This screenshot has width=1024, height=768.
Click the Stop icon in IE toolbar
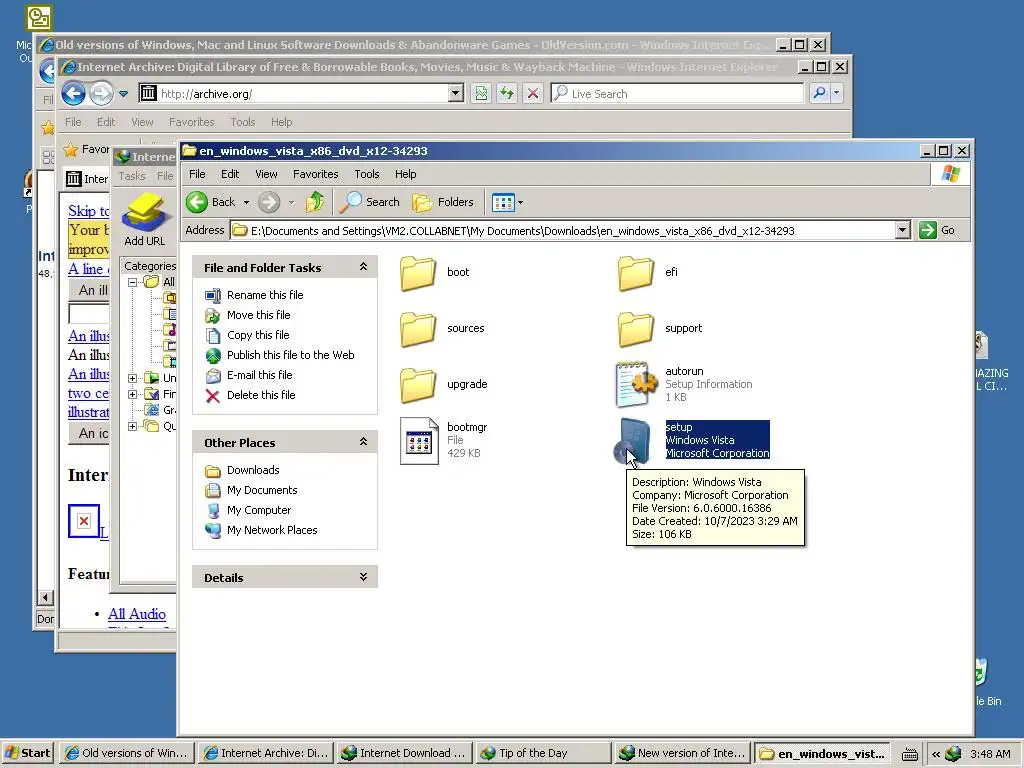click(x=533, y=93)
